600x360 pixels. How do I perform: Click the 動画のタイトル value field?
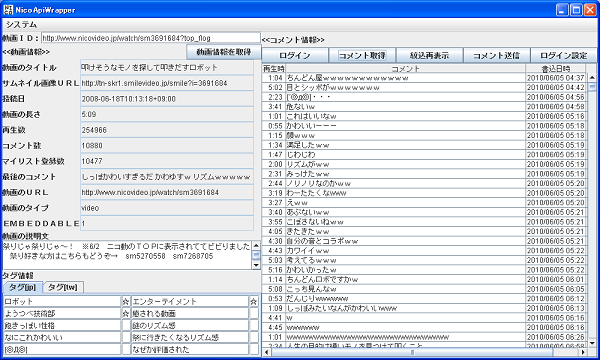[167, 67]
